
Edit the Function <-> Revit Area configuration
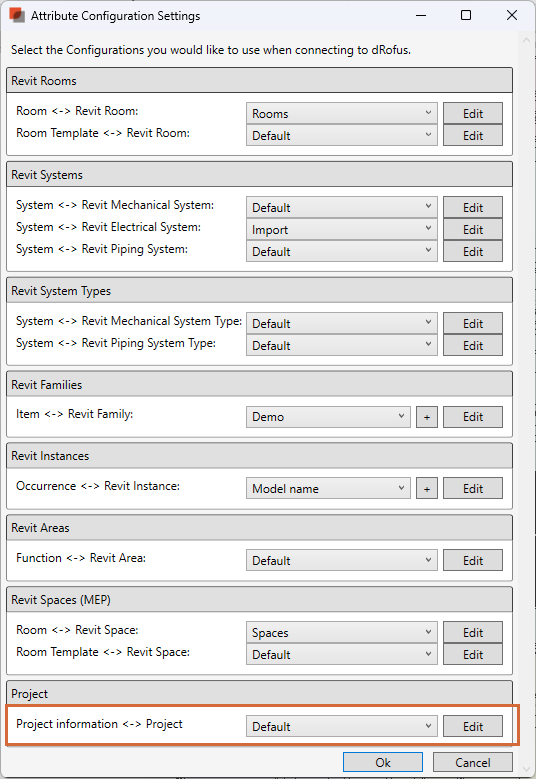click(x=473, y=560)
